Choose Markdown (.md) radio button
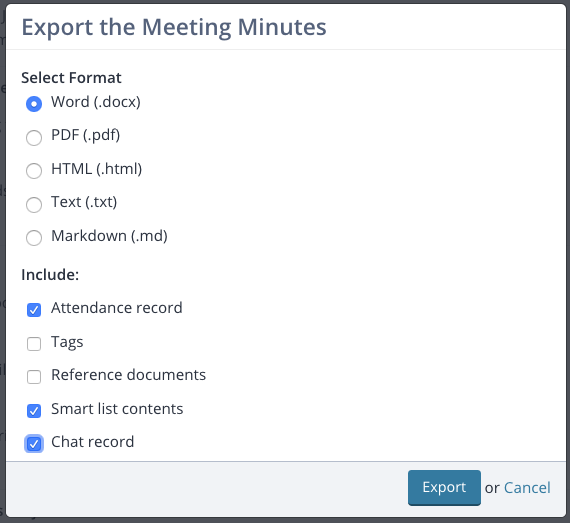This screenshot has width=570, height=523. click(x=34, y=238)
